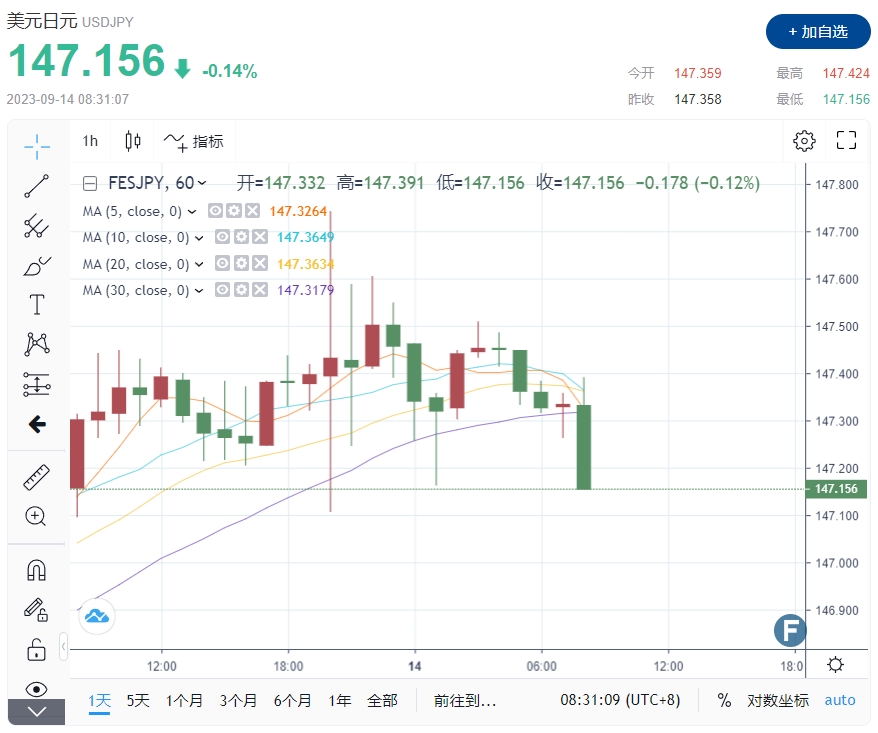Expand the MA (10, close, 0) dropdown arrow

199,238
